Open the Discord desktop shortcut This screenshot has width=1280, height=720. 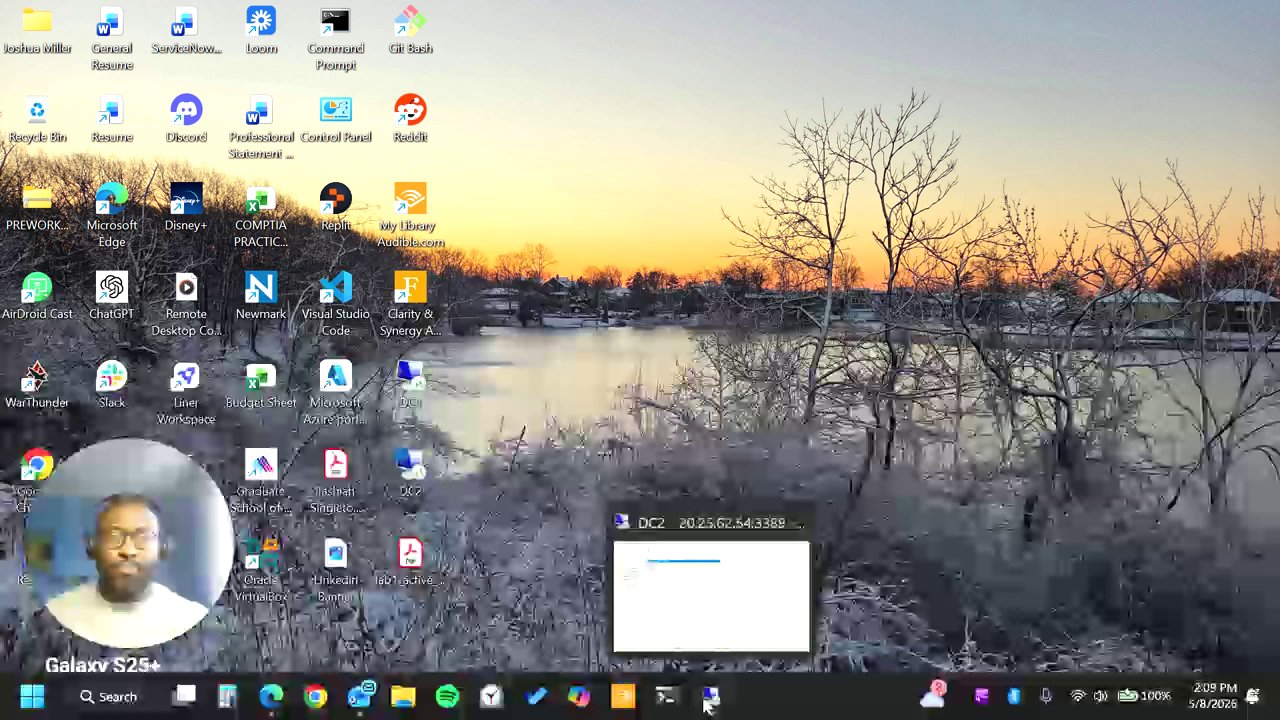tap(186, 119)
